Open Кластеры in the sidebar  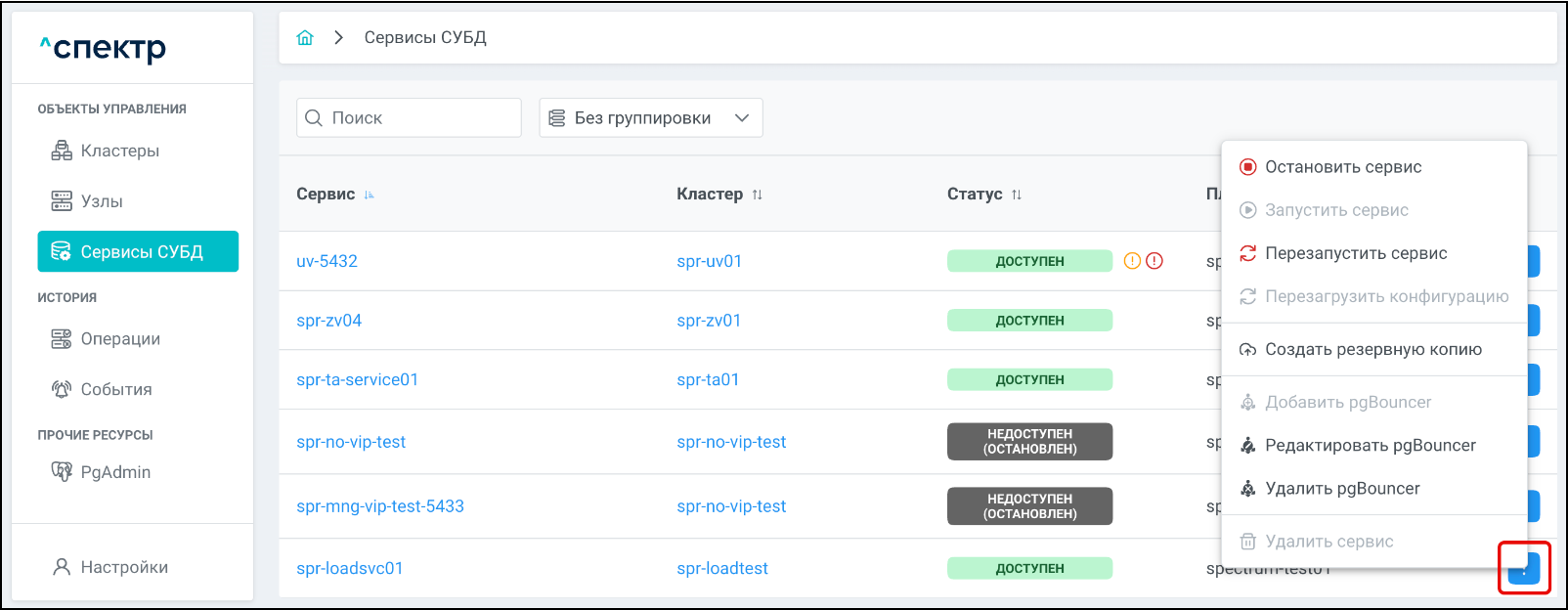(x=119, y=151)
